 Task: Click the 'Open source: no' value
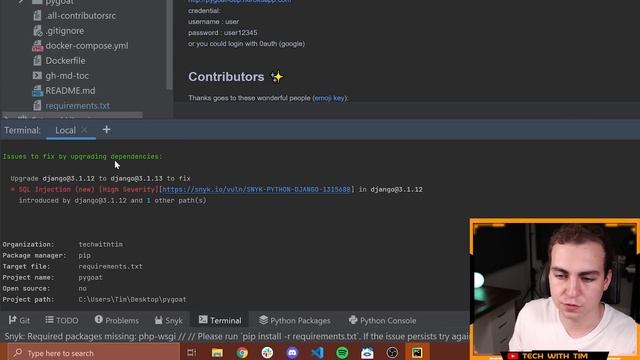[x=82, y=289]
